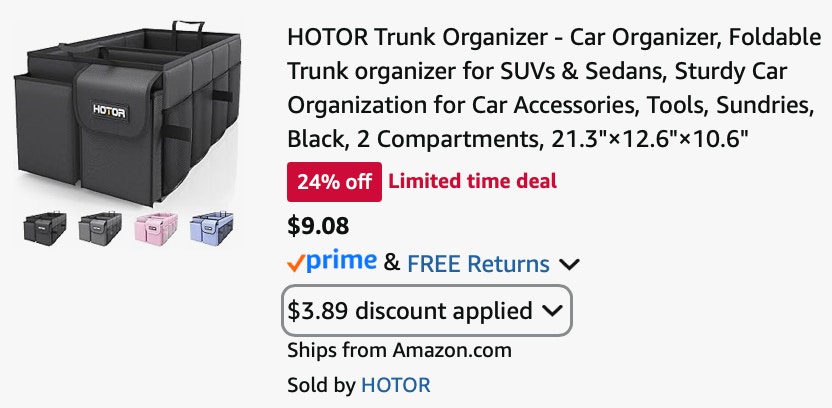
Task: Visit the HOTOR seller link
Action: [x=396, y=385]
